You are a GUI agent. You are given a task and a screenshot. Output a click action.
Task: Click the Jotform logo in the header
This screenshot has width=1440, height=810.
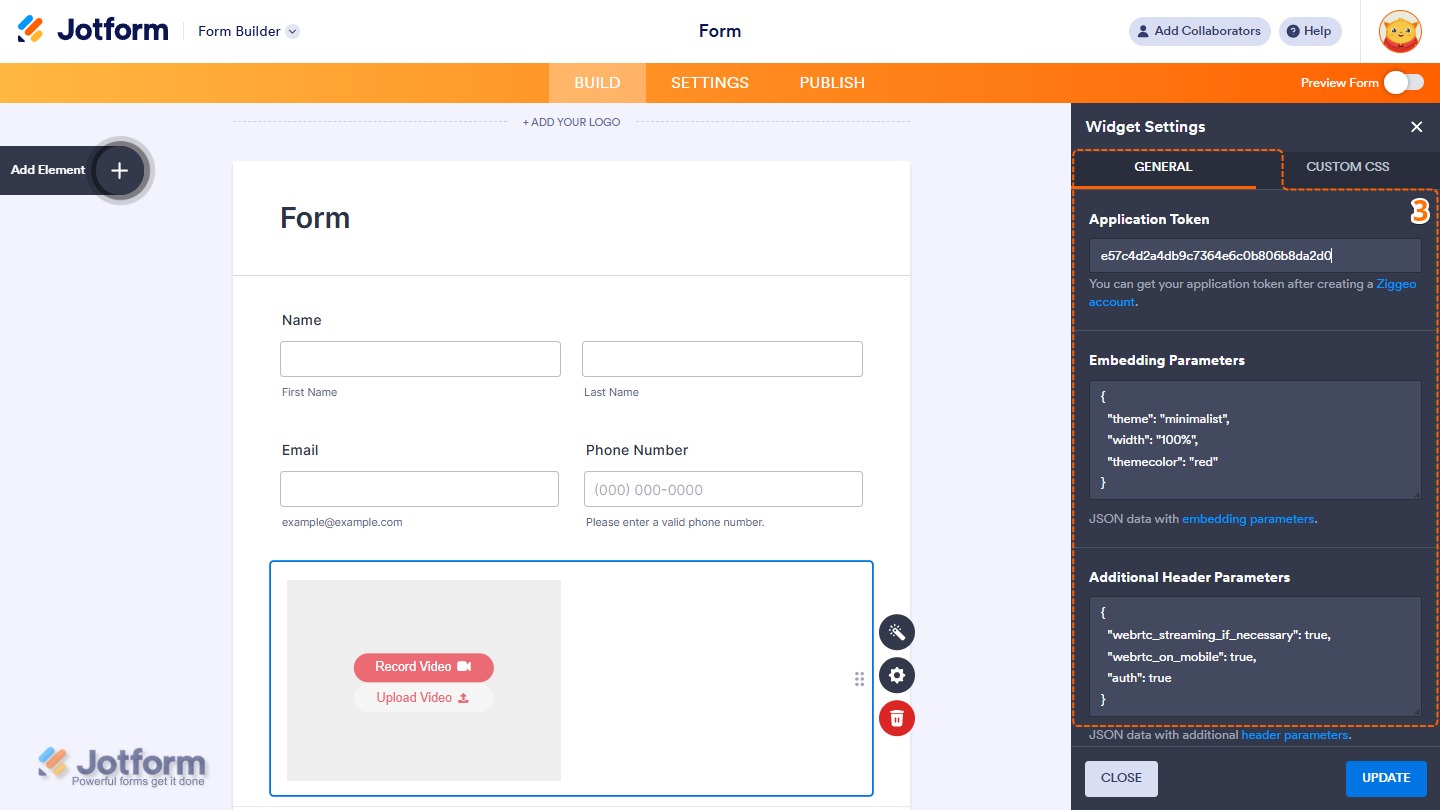click(x=93, y=29)
